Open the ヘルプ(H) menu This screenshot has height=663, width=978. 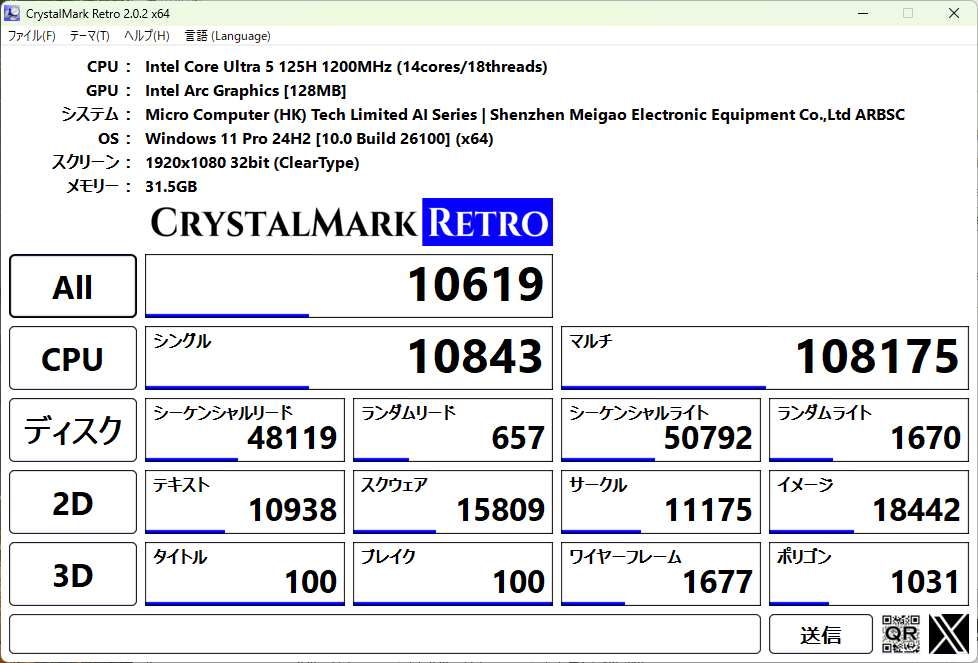(146, 36)
